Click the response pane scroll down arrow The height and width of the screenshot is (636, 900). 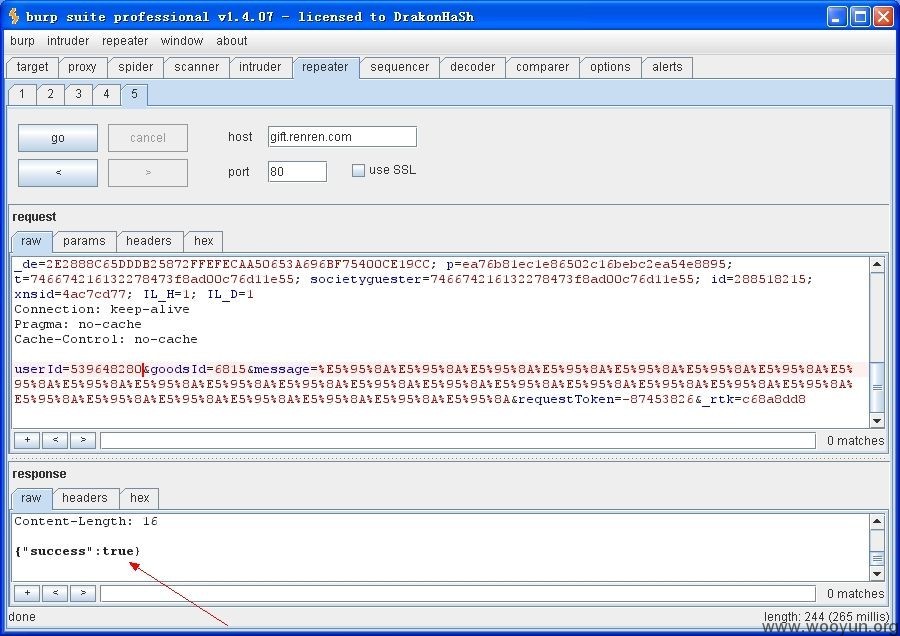pos(877,573)
